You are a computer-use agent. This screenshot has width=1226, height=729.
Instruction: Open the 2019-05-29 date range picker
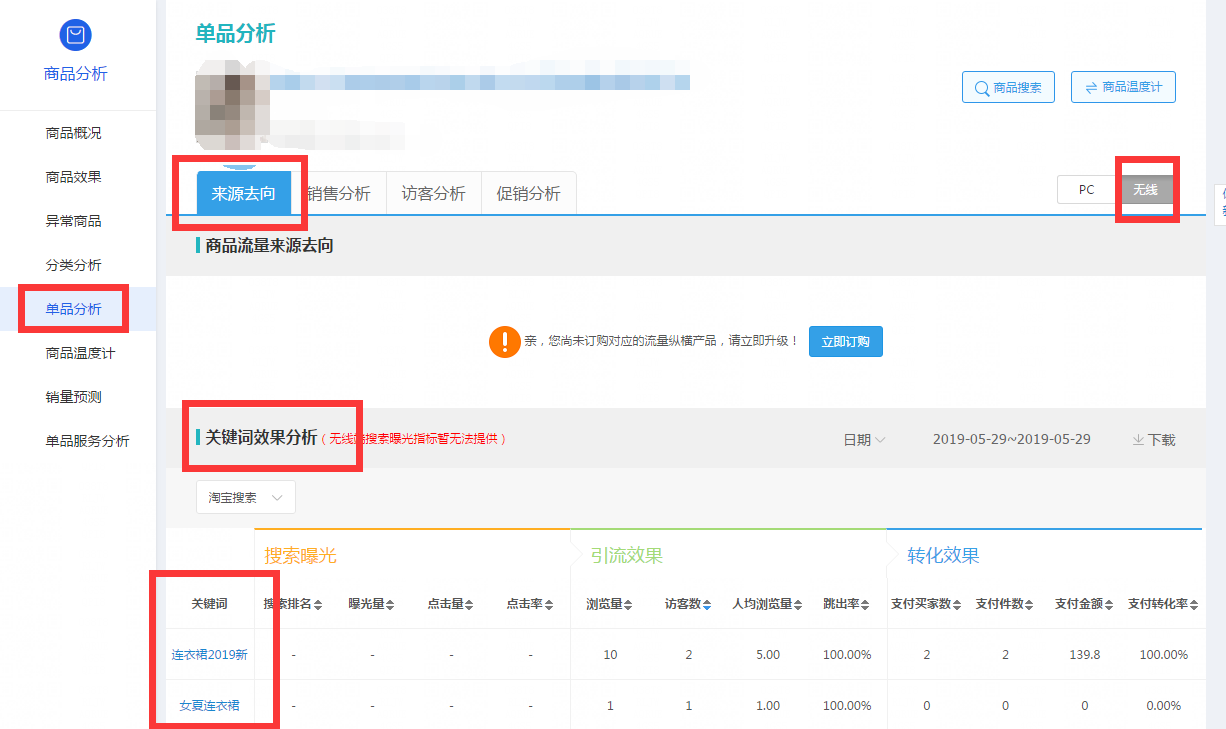click(1011, 440)
